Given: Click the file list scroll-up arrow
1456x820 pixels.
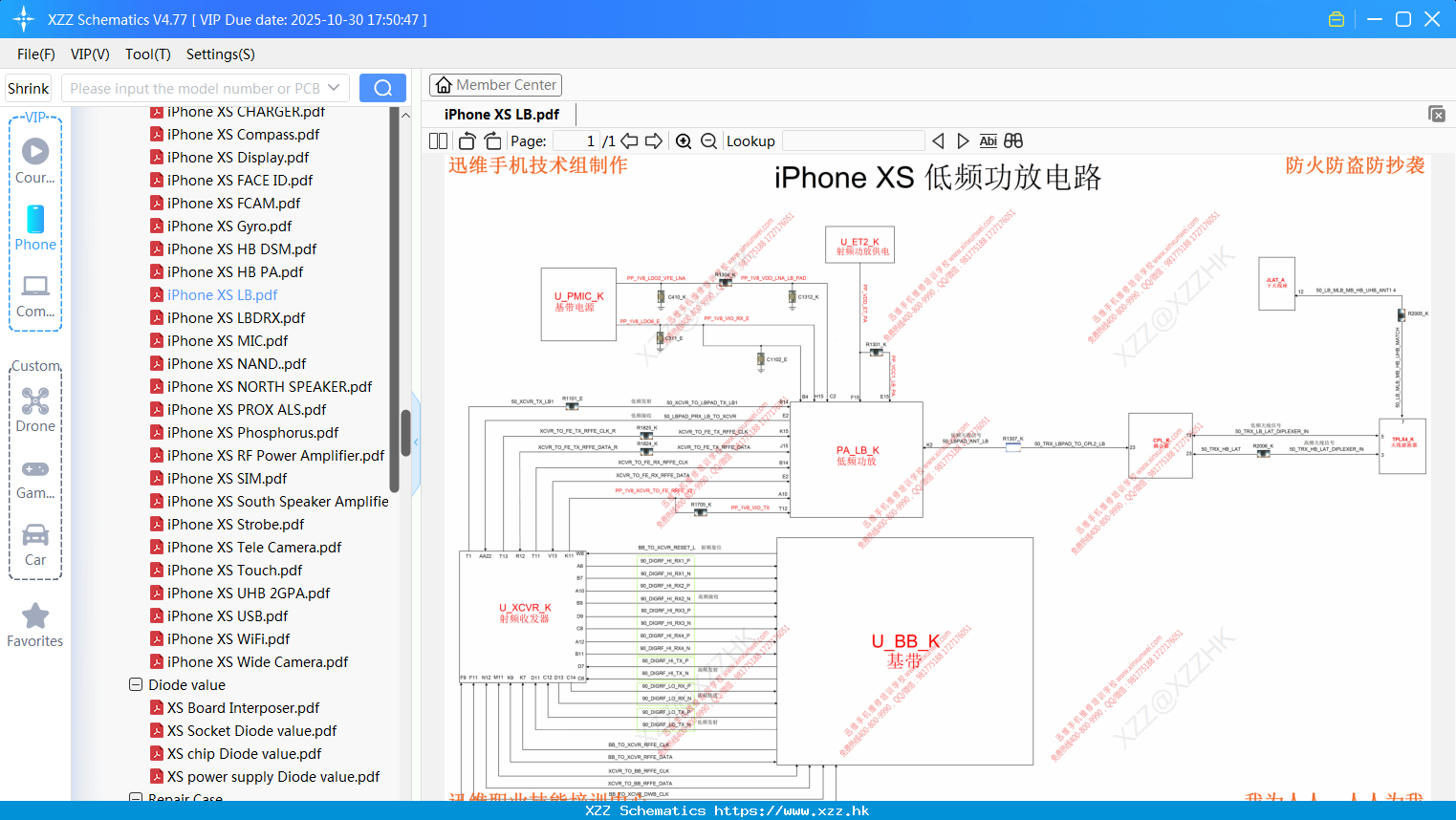Looking at the screenshot, I should tap(405, 115).
